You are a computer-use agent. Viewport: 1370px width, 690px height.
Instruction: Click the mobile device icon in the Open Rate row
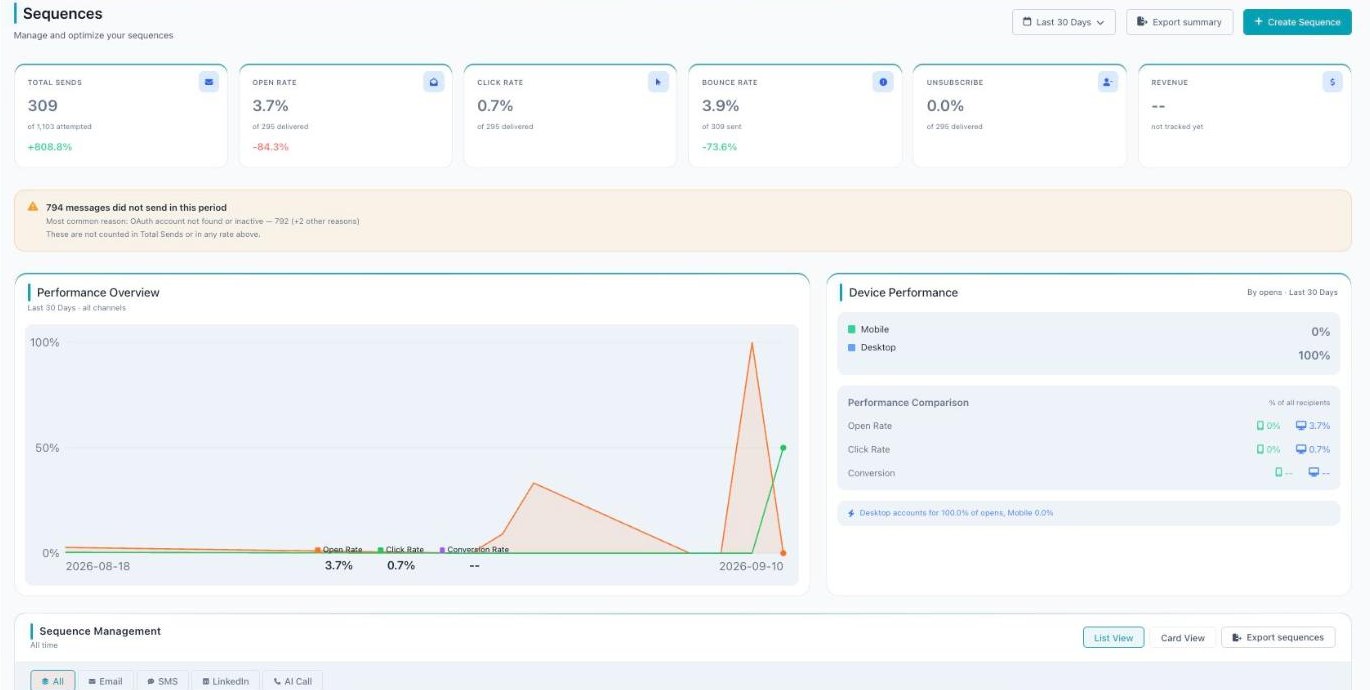pyautogui.click(x=1260, y=426)
